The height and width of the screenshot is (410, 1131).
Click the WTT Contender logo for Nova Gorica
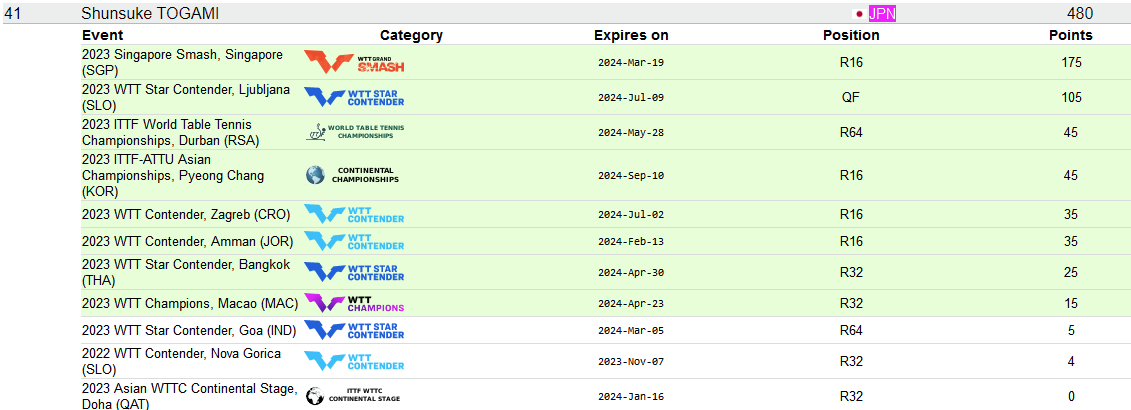pos(353,361)
